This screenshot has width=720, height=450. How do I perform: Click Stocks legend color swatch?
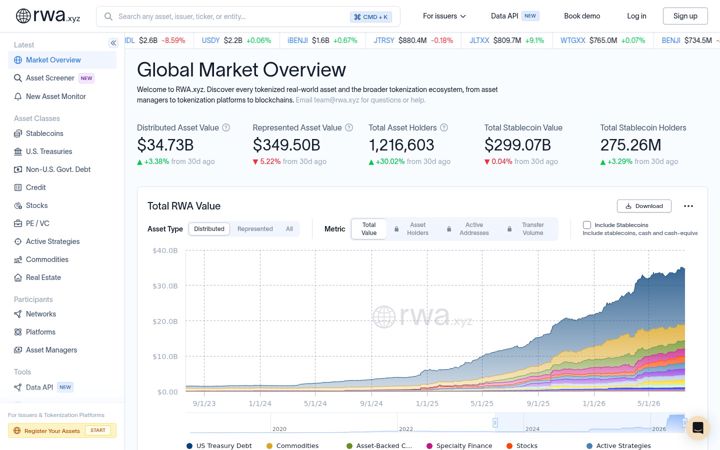509,446
